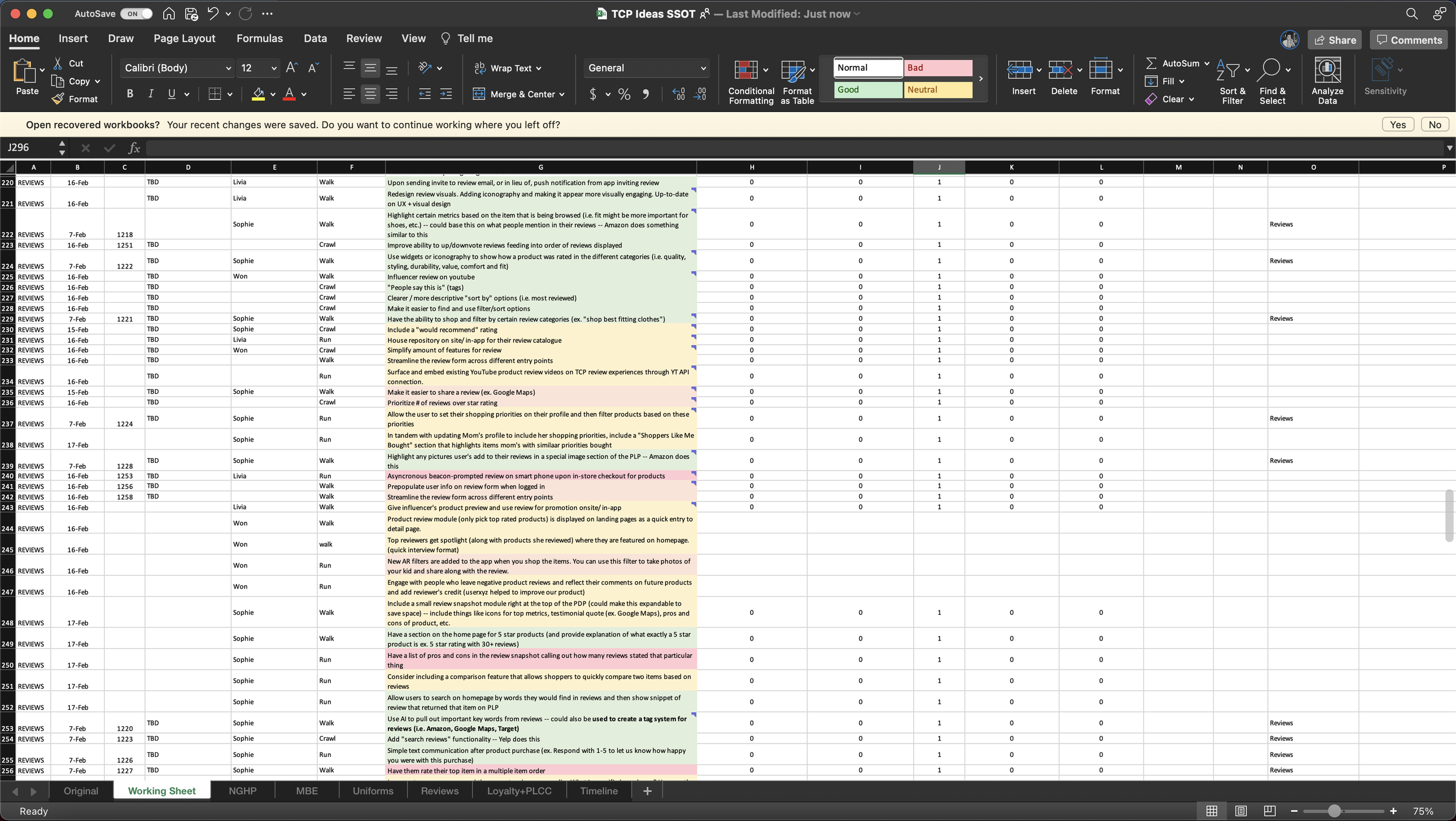The height and width of the screenshot is (821, 1456).
Task: Open the font name dropdown
Action: pyautogui.click(x=228, y=68)
